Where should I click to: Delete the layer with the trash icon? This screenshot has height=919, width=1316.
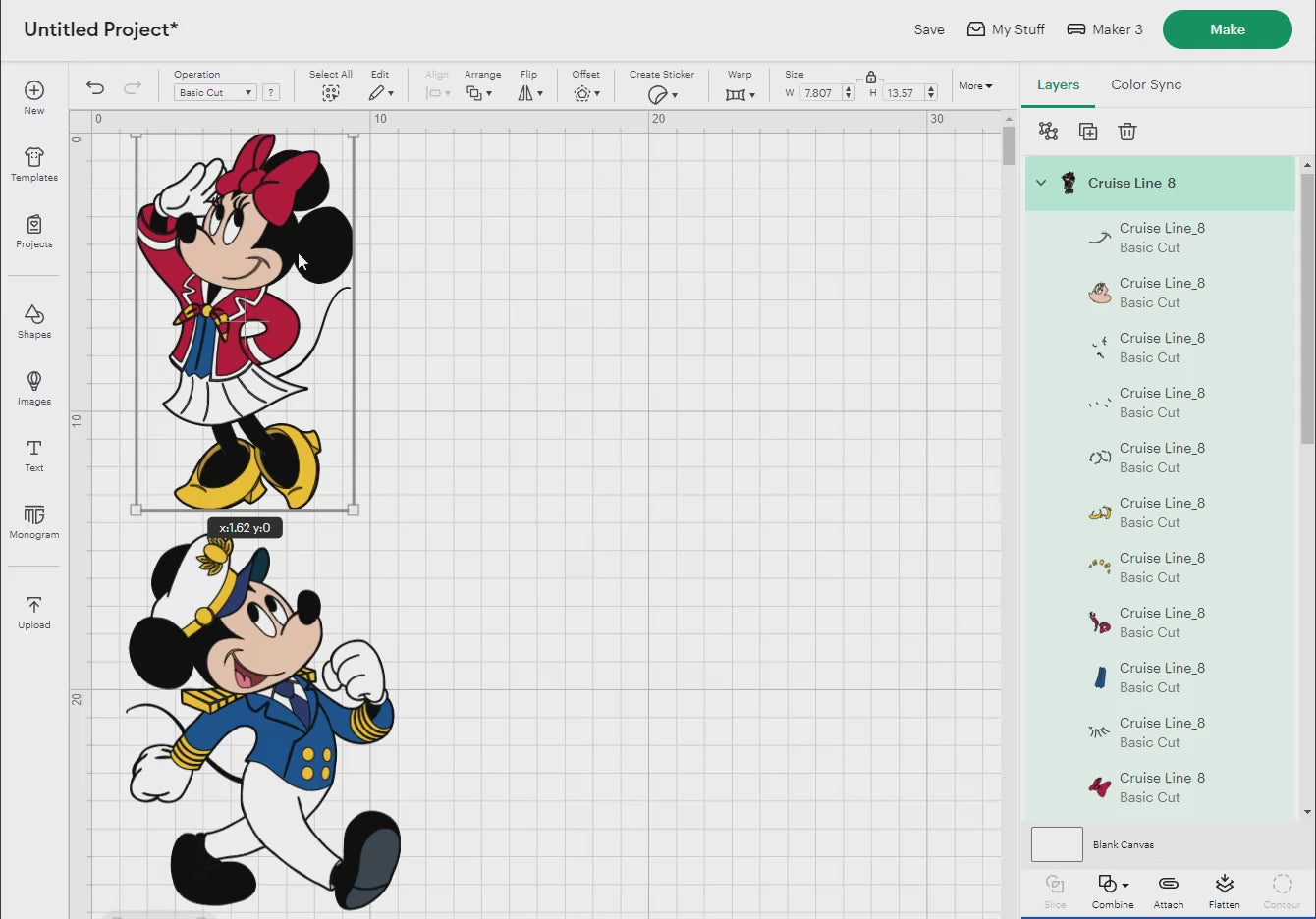pos(1127,132)
